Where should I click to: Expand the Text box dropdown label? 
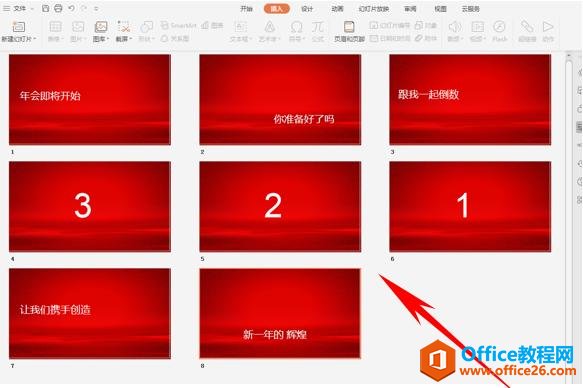point(241,39)
